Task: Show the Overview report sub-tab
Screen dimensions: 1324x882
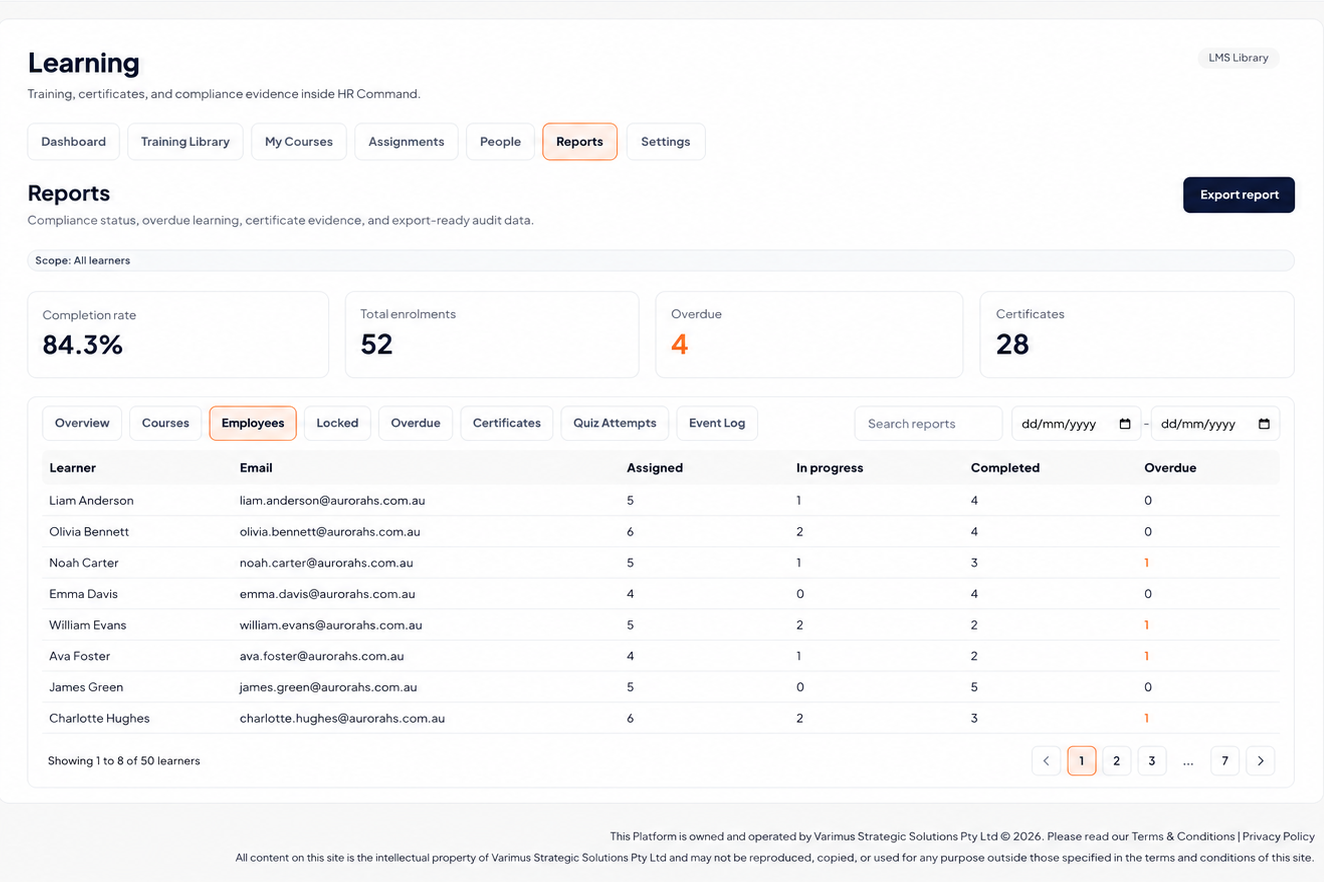Action: coord(82,423)
